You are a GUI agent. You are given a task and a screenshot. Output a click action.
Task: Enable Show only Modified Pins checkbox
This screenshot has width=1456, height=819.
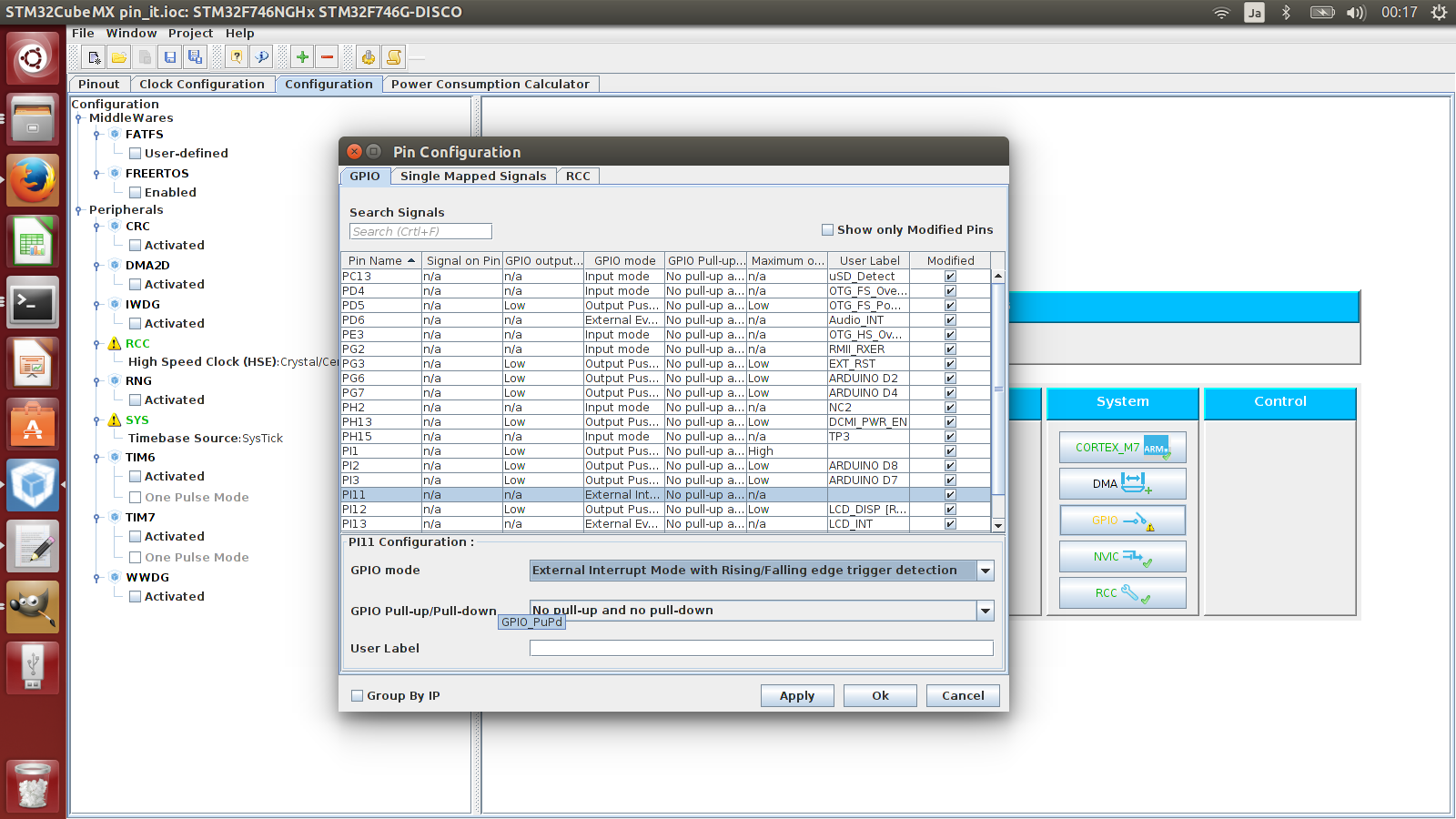pyautogui.click(x=827, y=230)
